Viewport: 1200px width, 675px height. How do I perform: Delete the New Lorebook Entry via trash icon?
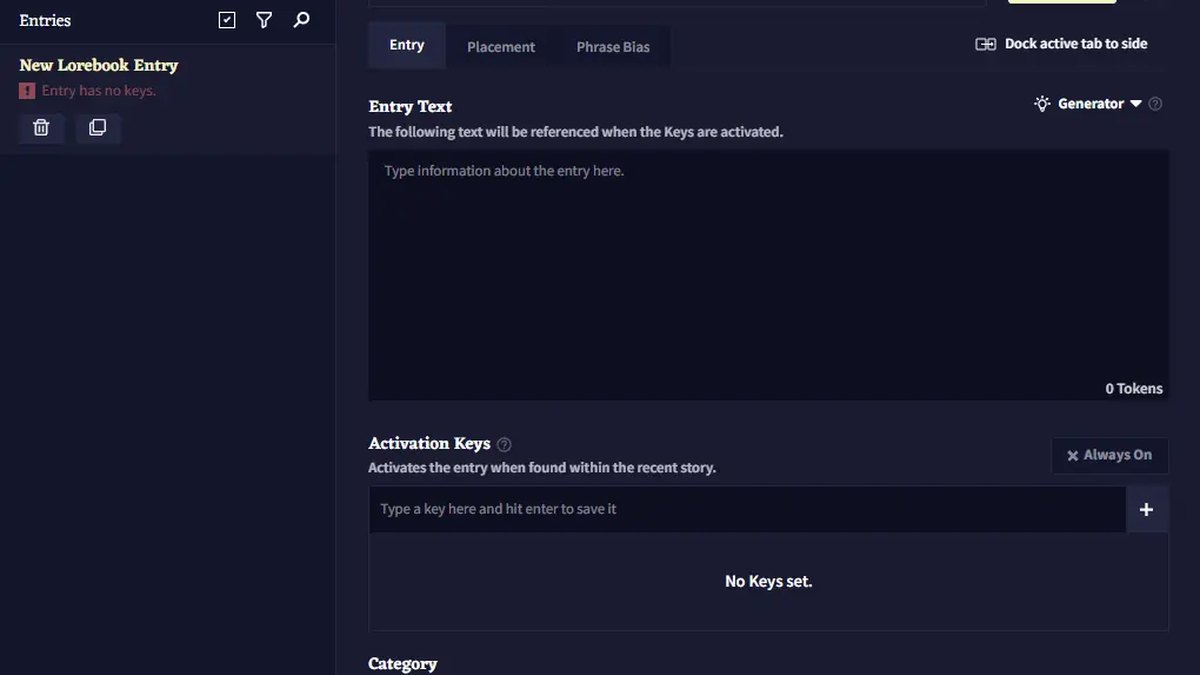(x=41, y=127)
